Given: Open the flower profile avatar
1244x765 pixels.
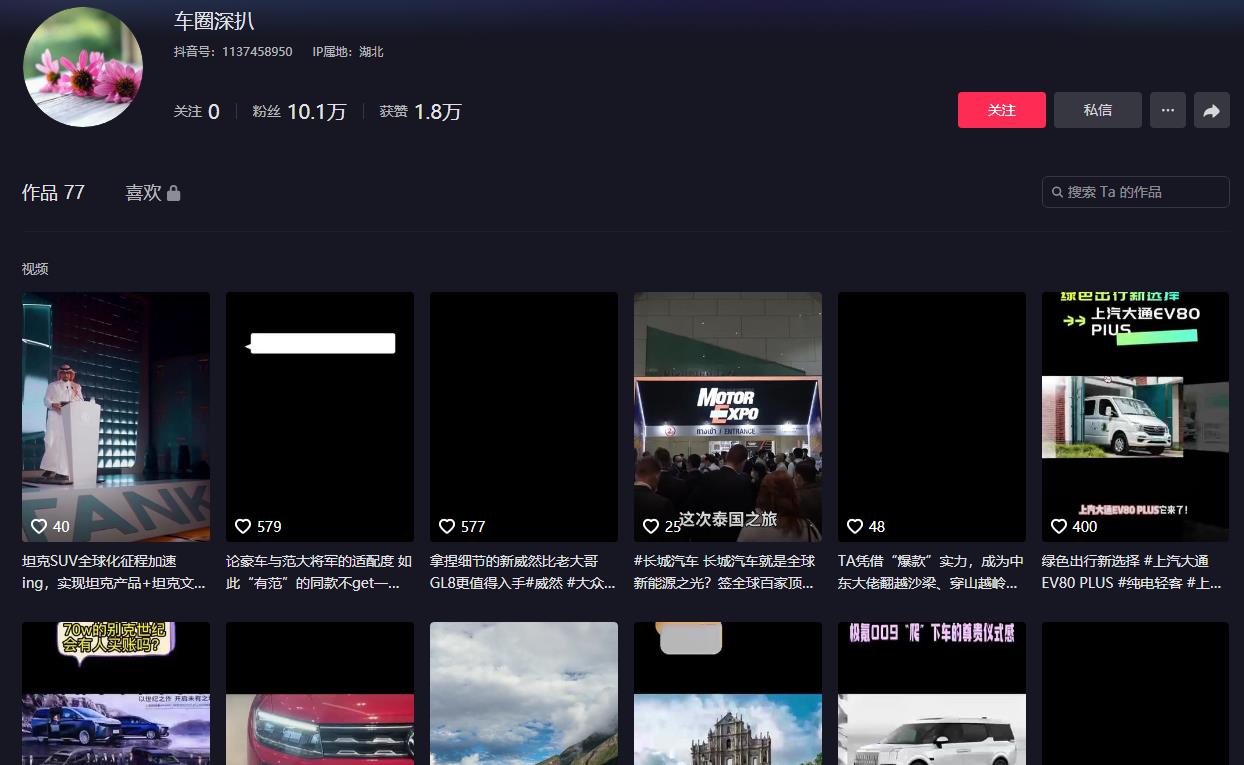Looking at the screenshot, I should (x=83, y=67).
